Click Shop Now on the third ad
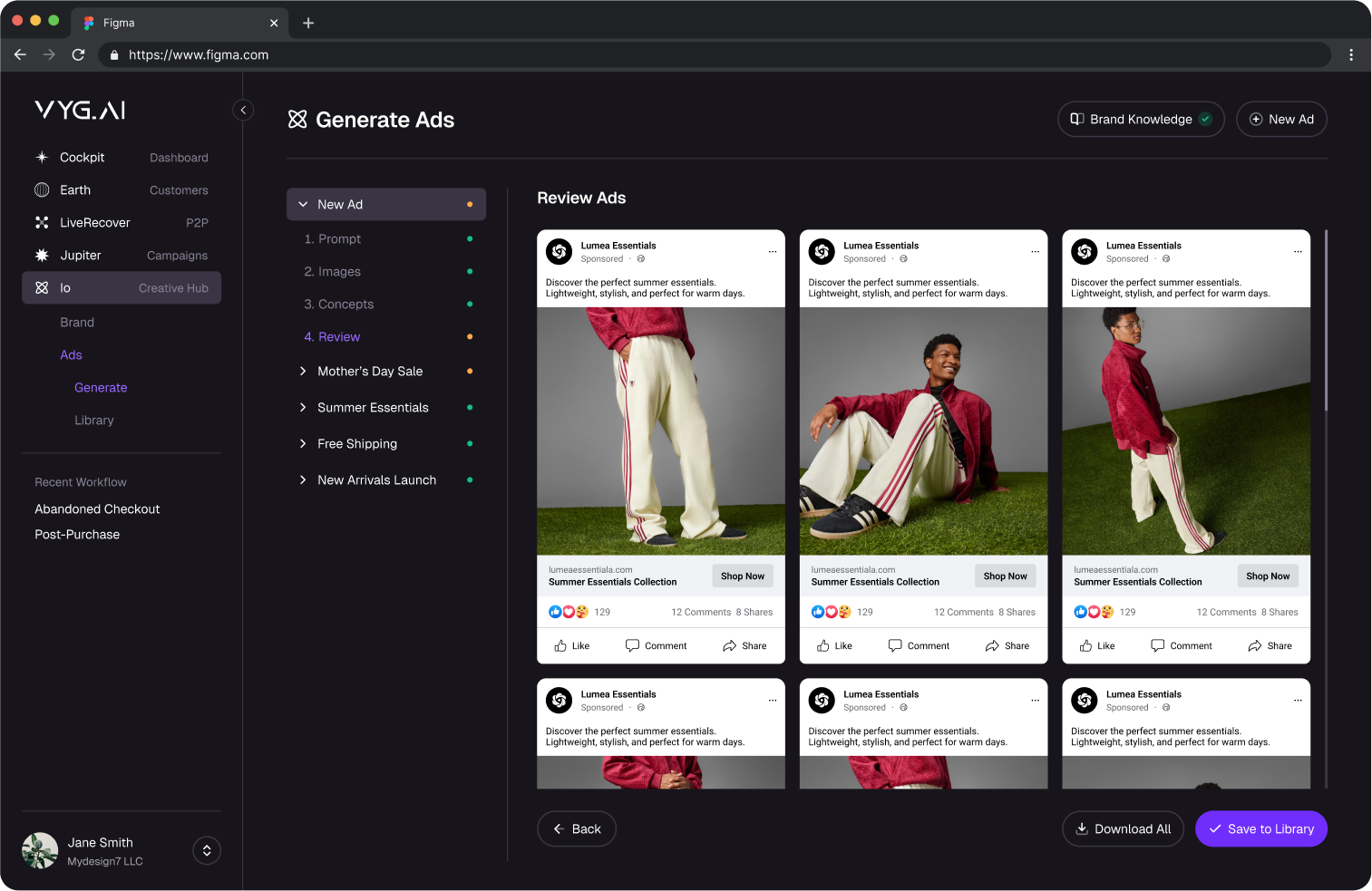The image size is (1372, 891). (x=1268, y=576)
